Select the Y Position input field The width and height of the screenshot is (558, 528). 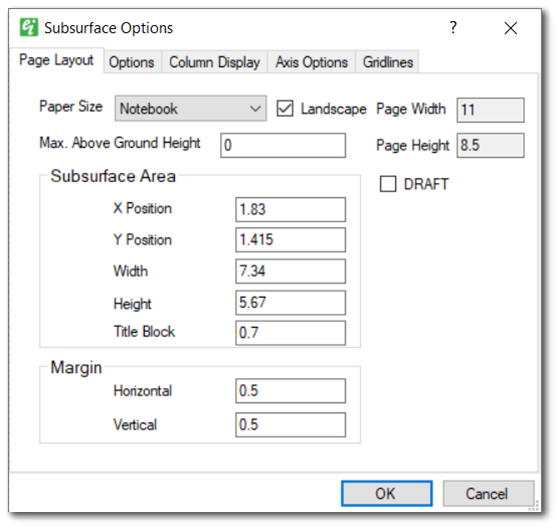pos(290,240)
